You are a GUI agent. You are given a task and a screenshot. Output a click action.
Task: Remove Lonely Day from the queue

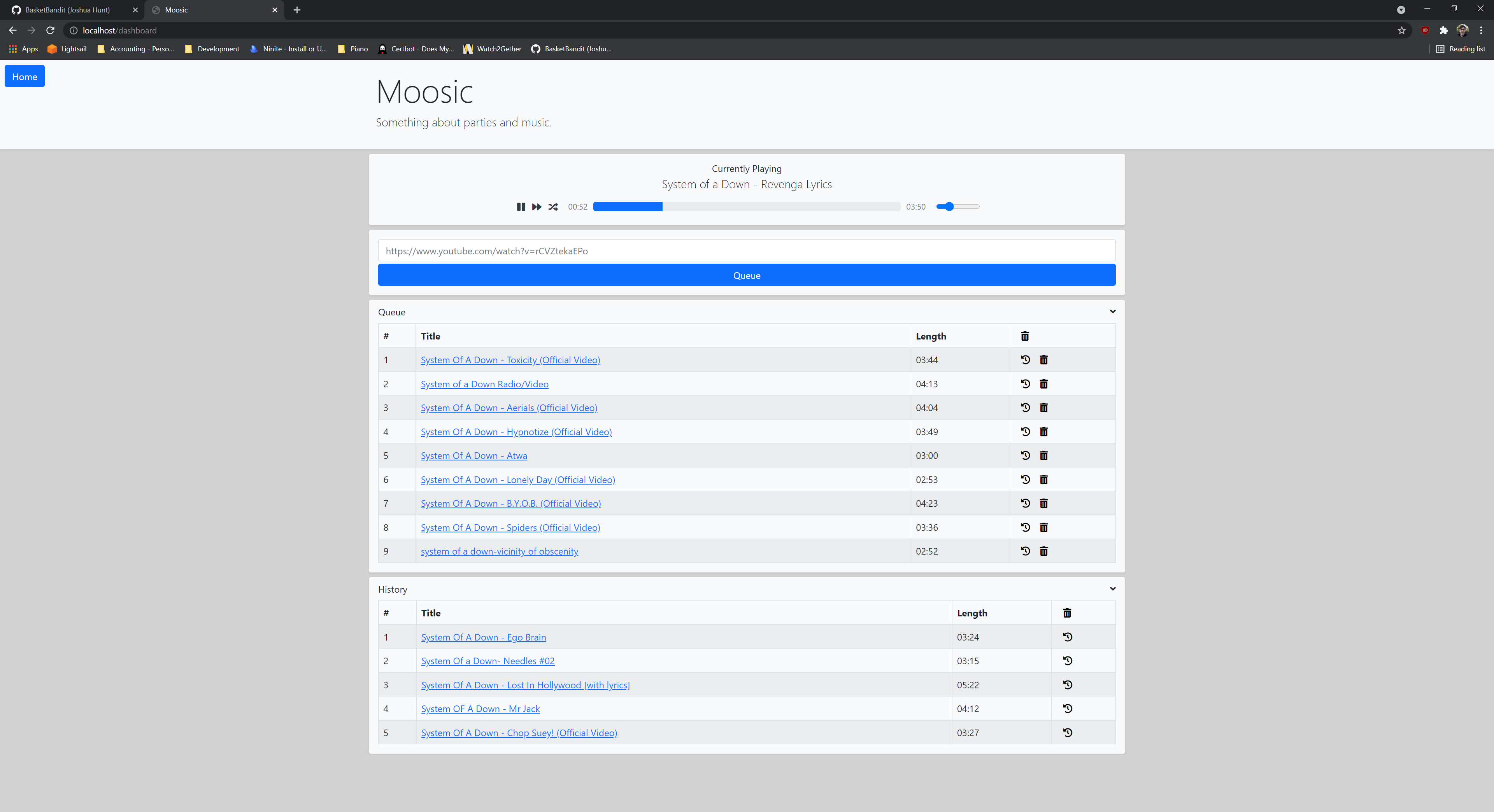pyautogui.click(x=1043, y=480)
